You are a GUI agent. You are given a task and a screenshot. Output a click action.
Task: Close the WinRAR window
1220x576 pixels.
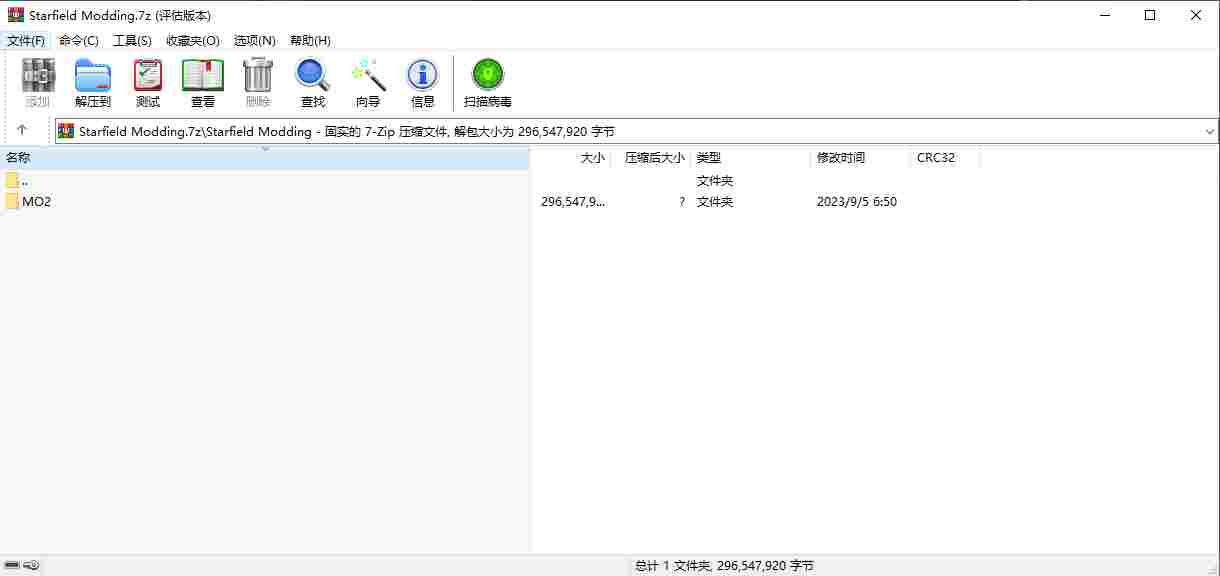1196,15
